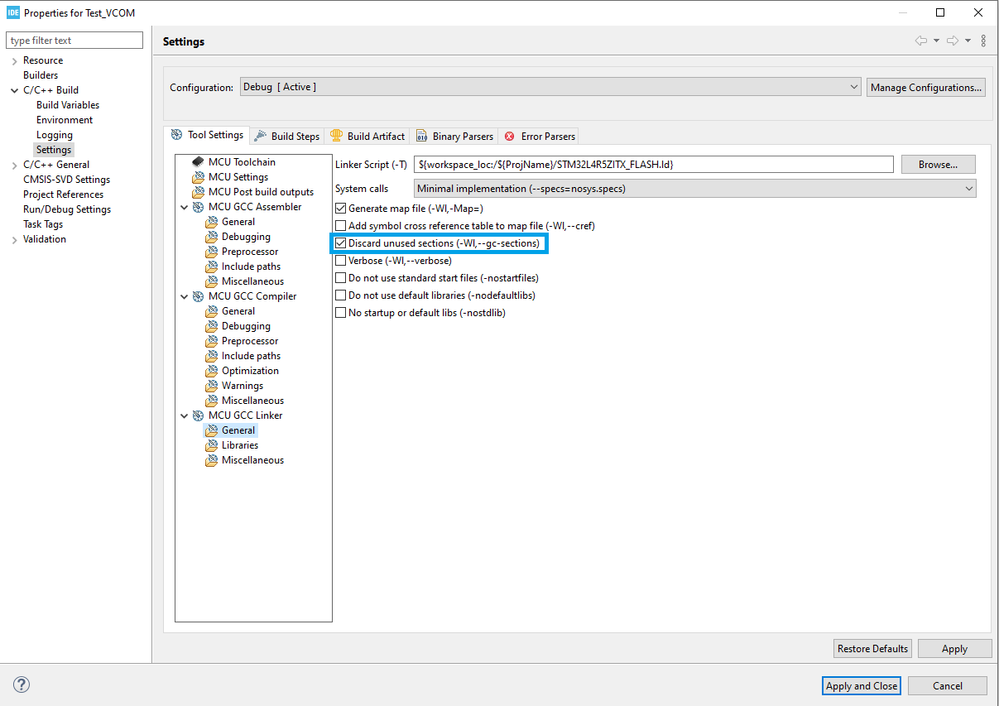Expand the Validation tree node
The height and width of the screenshot is (706, 999).
(14, 240)
